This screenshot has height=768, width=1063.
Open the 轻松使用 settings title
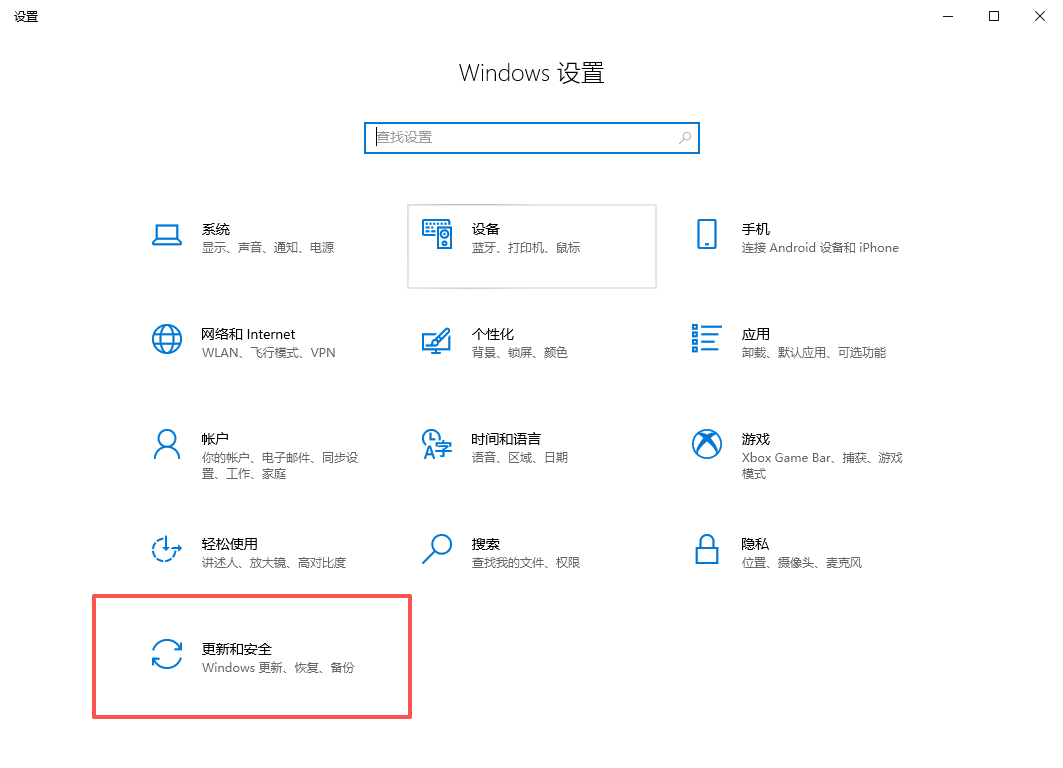tap(230, 544)
